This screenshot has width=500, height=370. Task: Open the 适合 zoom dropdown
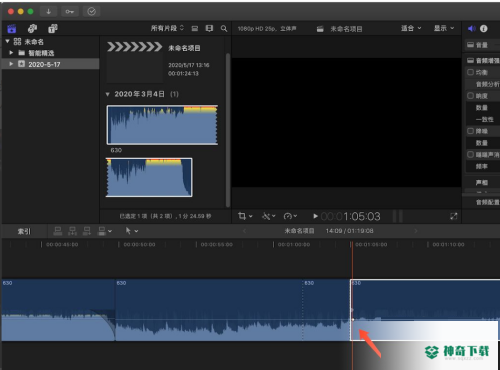pos(411,28)
